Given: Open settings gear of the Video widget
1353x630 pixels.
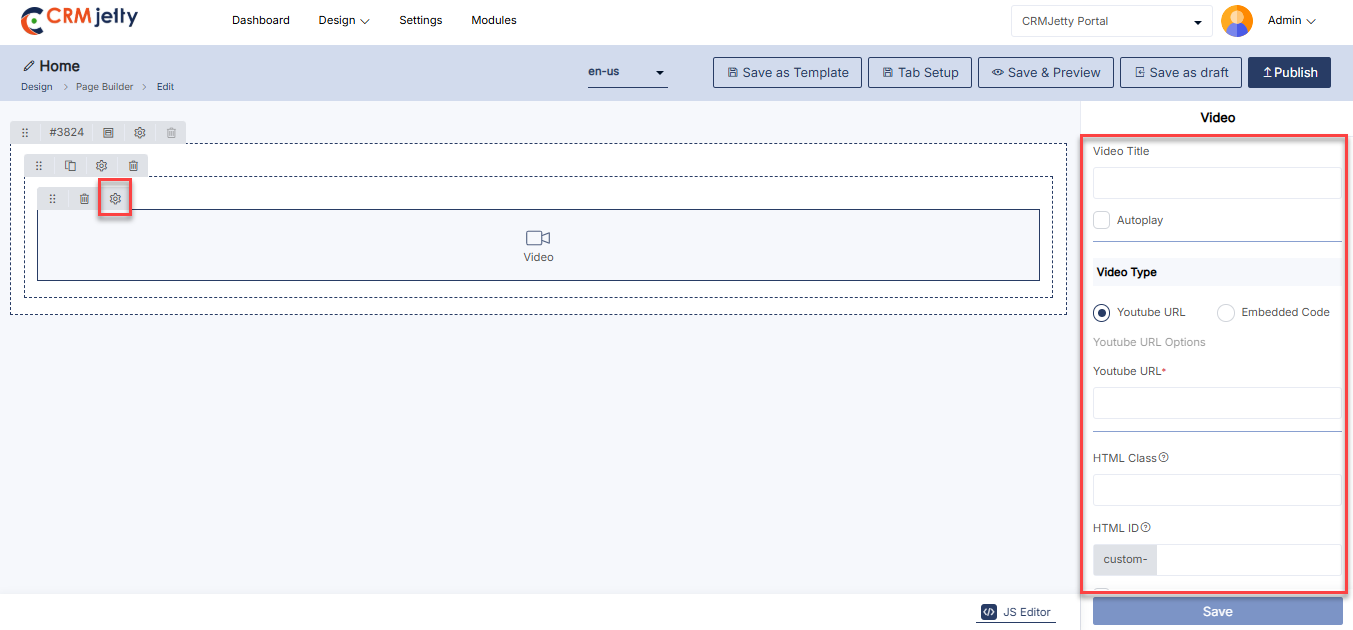Looking at the screenshot, I should (x=115, y=199).
